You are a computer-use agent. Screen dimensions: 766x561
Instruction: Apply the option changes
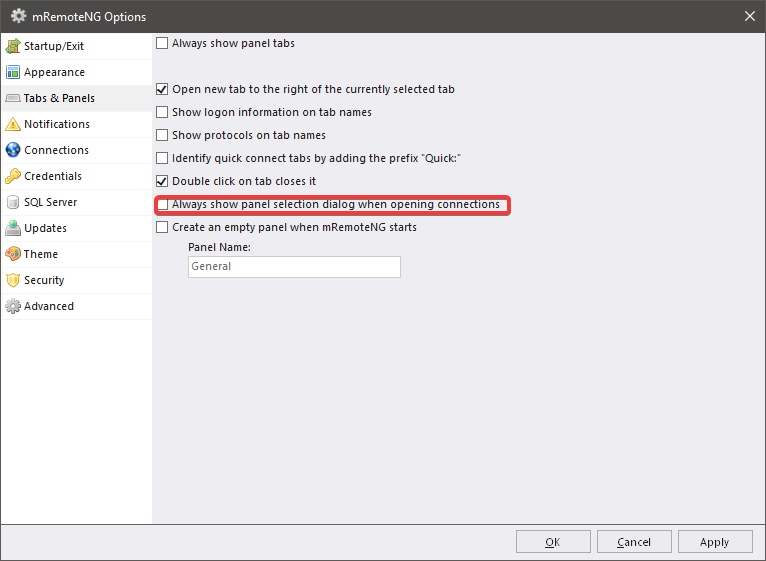(715, 542)
